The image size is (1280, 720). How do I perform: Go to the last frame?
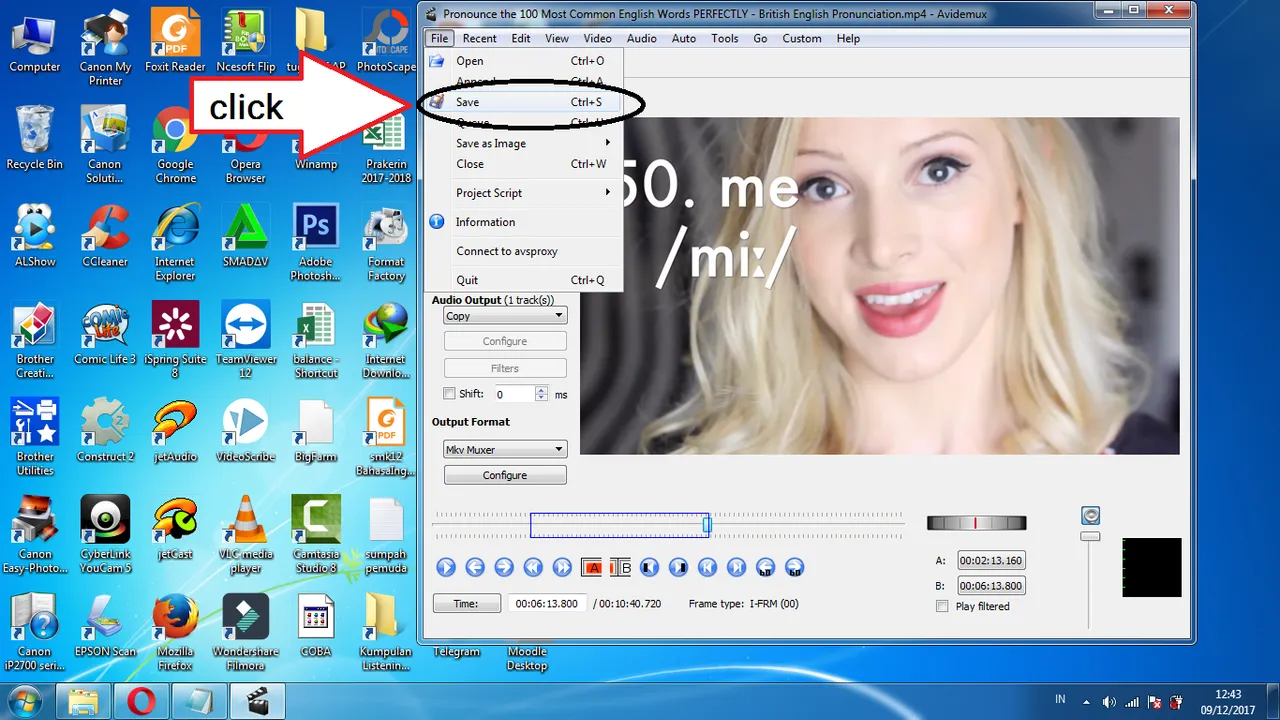point(736,568)
